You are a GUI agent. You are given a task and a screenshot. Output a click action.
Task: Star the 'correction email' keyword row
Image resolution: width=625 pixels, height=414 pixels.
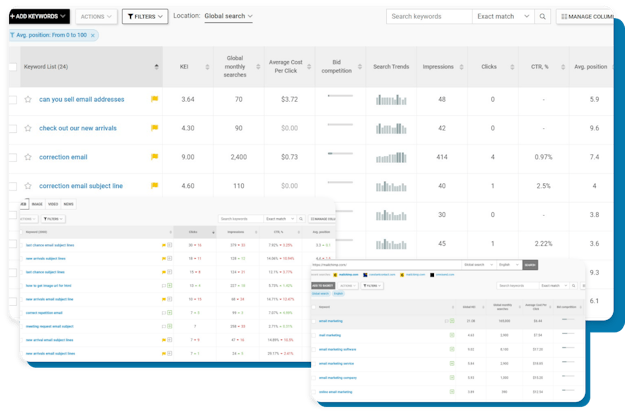(28, 157)
